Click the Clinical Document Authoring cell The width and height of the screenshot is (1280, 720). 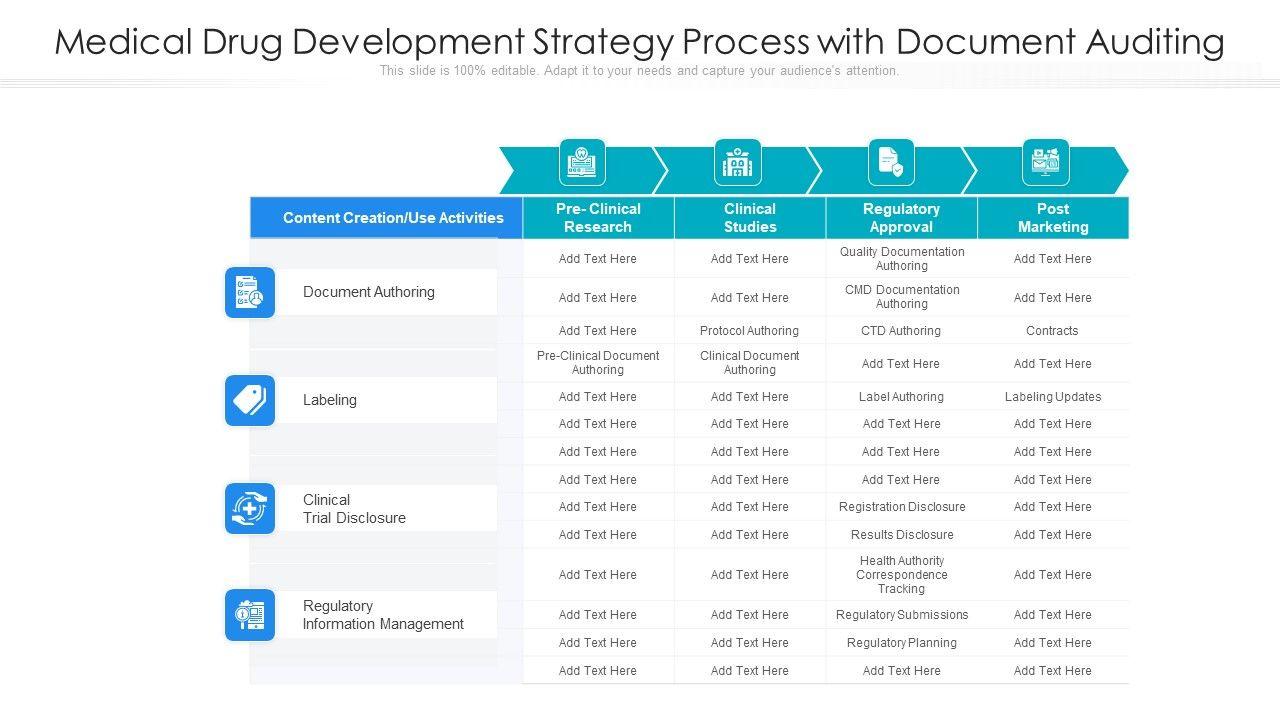coord(750,363)
